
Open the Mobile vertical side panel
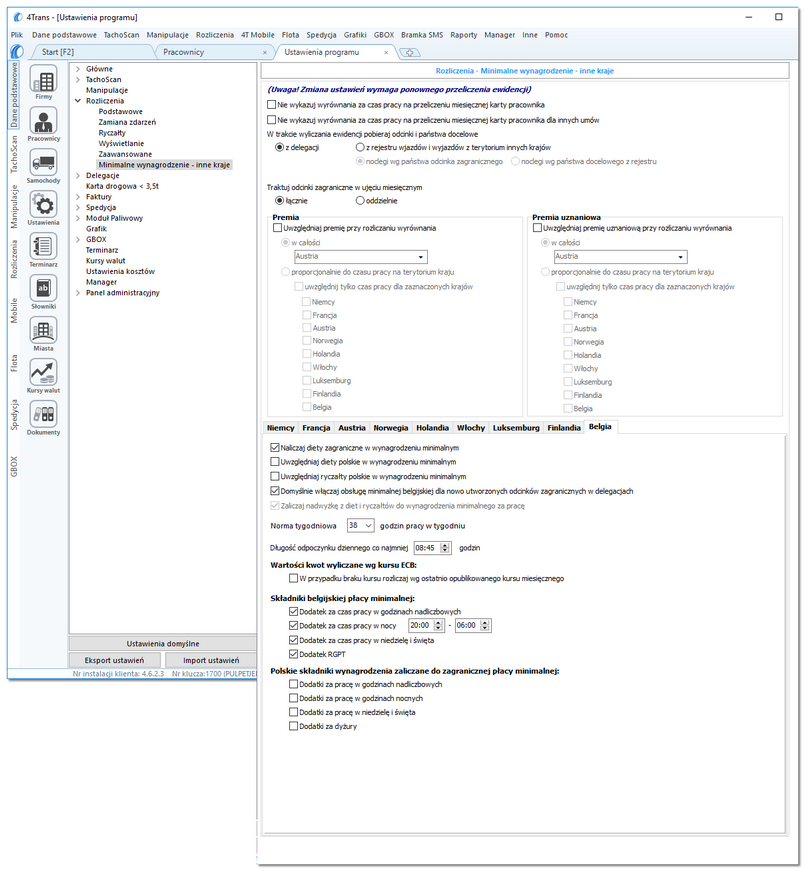pyautogui.click(x=14, y=311)
